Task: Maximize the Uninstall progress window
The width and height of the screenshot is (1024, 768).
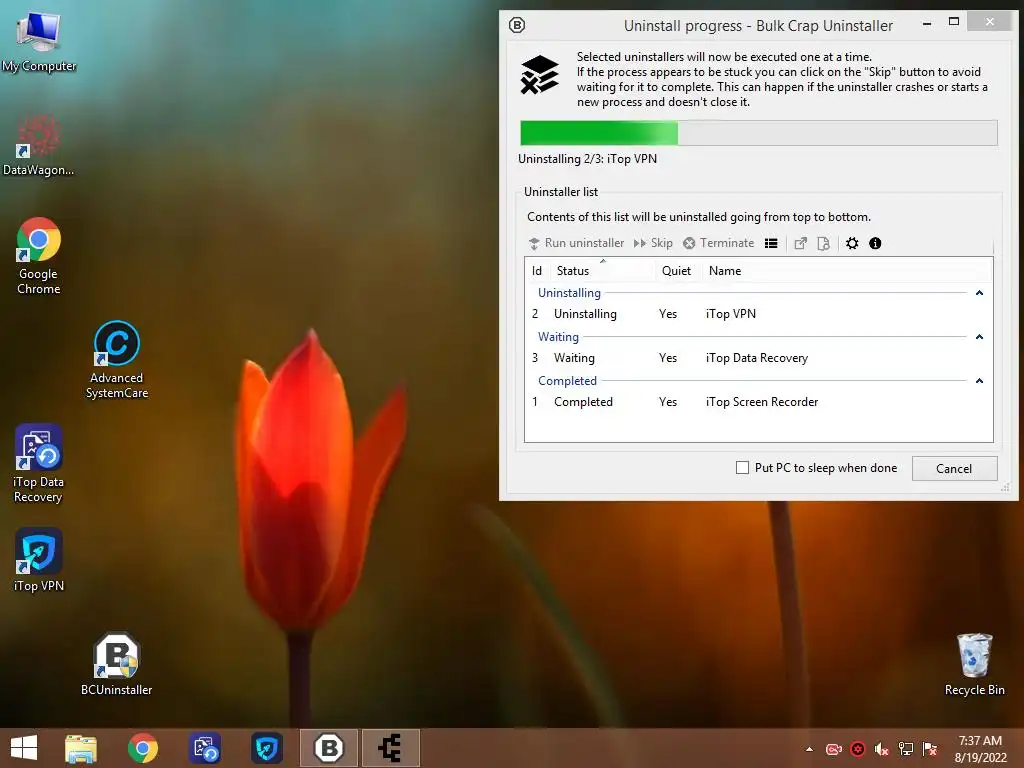Action: (x=954, y=22)
